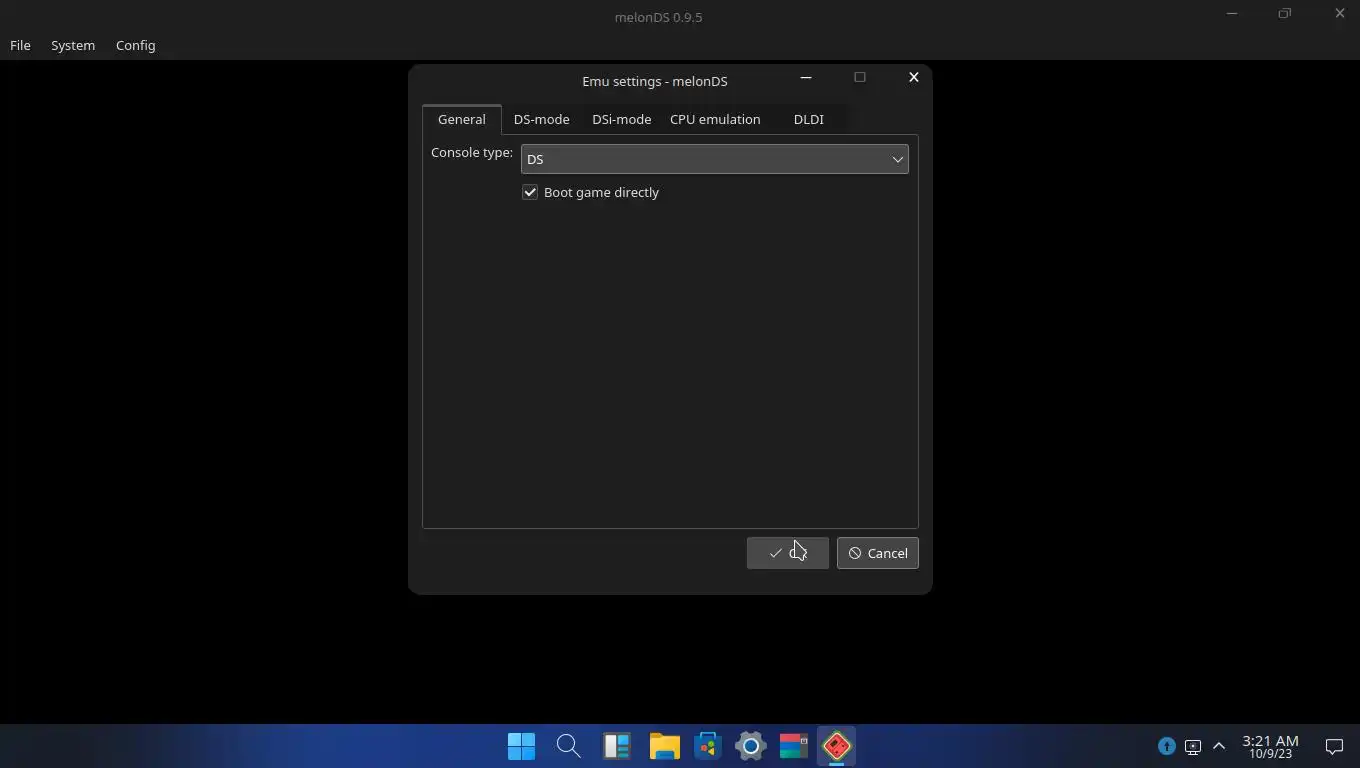
Task: Cancel the Emu settings dialog
Action: point(877,553)
